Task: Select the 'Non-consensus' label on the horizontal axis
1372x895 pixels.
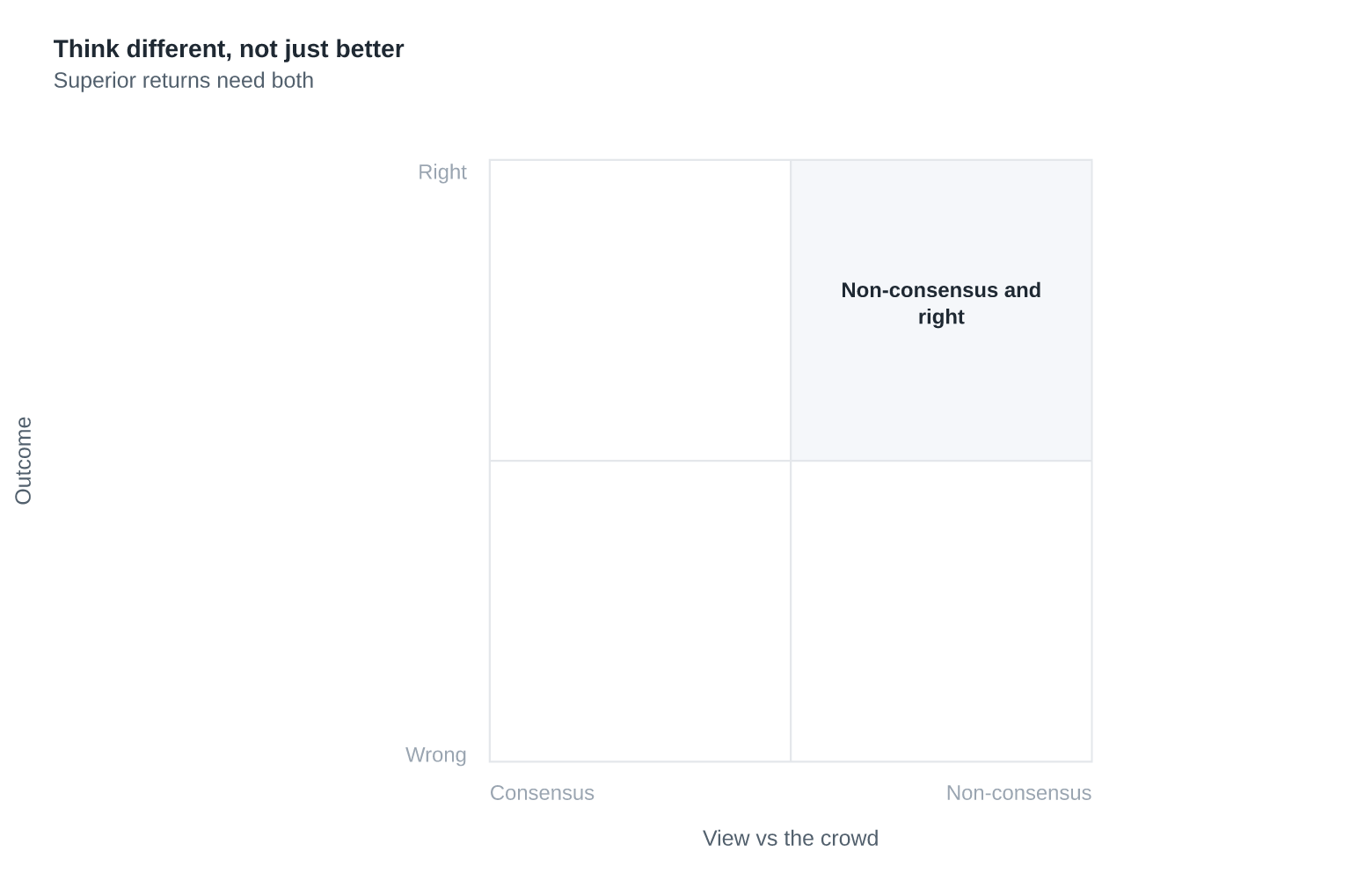Action: 1018,793
